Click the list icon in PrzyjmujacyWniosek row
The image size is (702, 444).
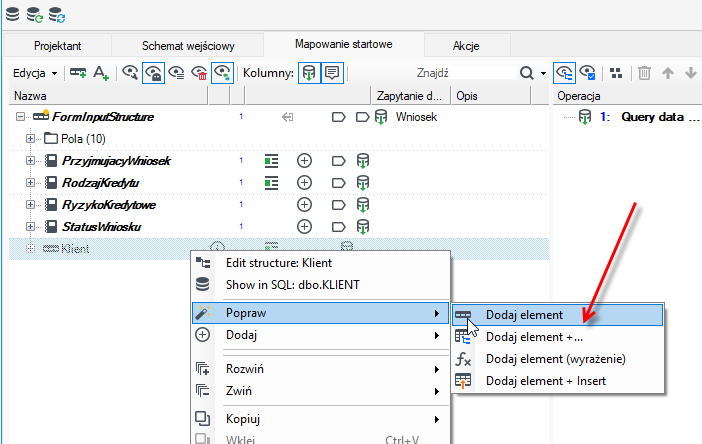tap(271, 161)
